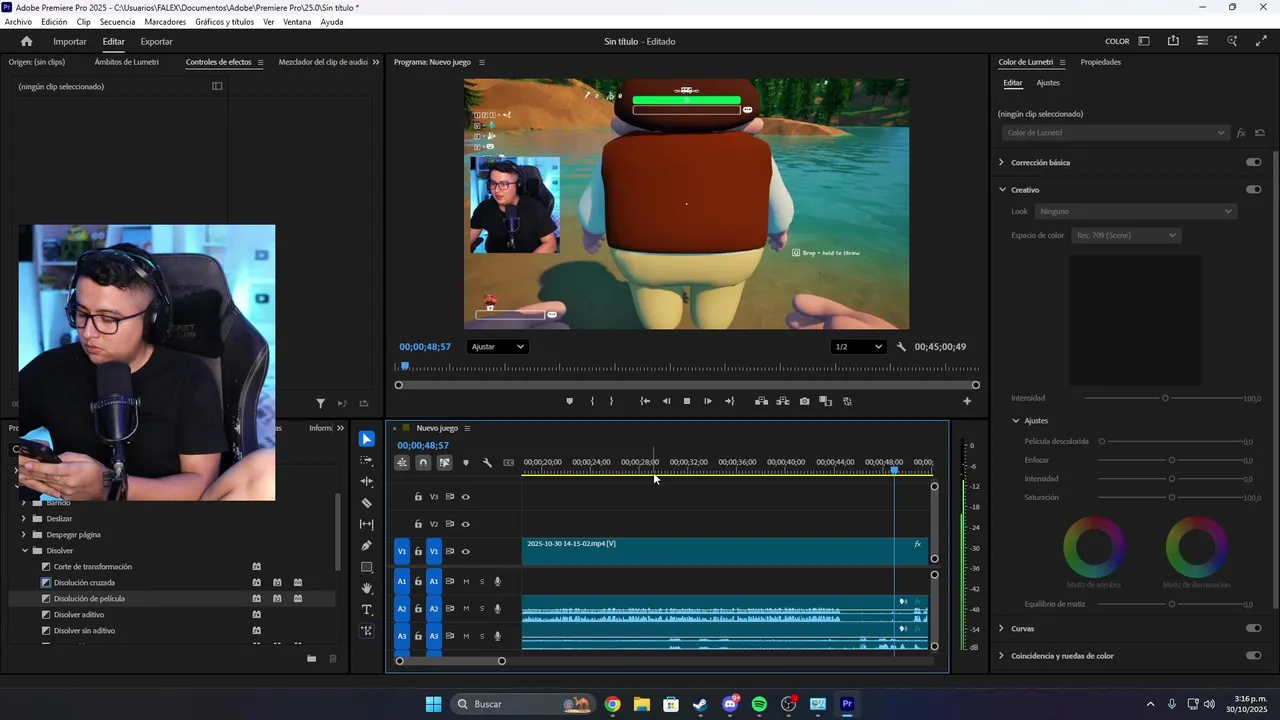Select the Rectangle tool
Screen dimensions: 1280x720
coord(367,567)
